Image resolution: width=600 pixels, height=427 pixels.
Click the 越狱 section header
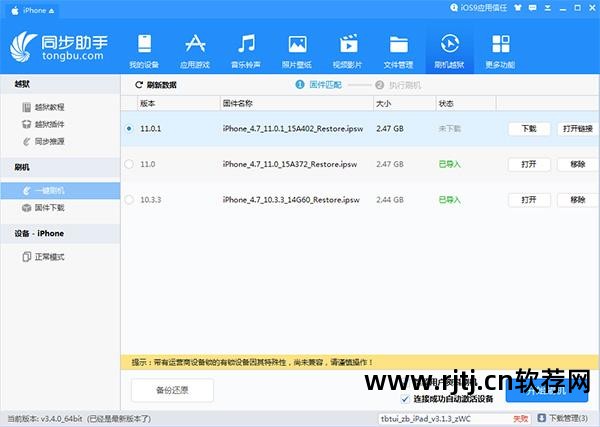pyautogui.click(x=60, y=85)
